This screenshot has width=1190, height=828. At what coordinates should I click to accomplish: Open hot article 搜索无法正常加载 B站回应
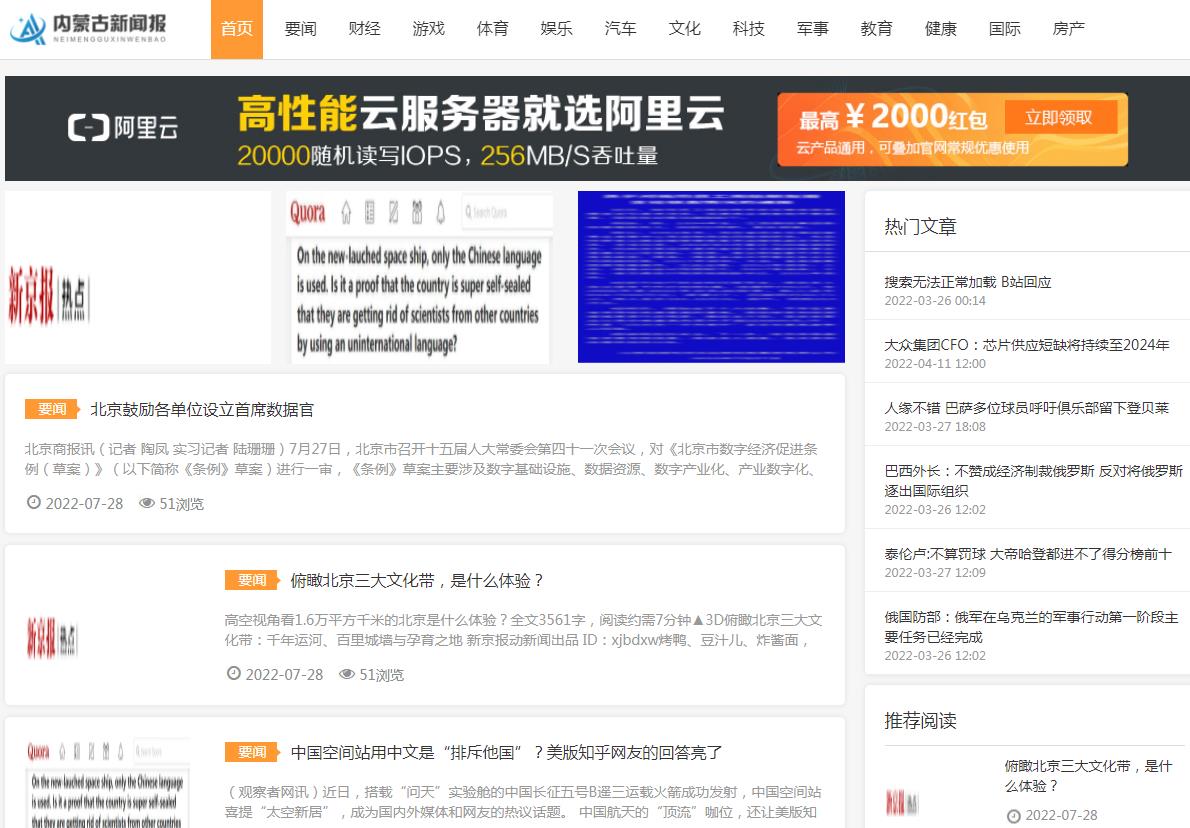[968, 282]
